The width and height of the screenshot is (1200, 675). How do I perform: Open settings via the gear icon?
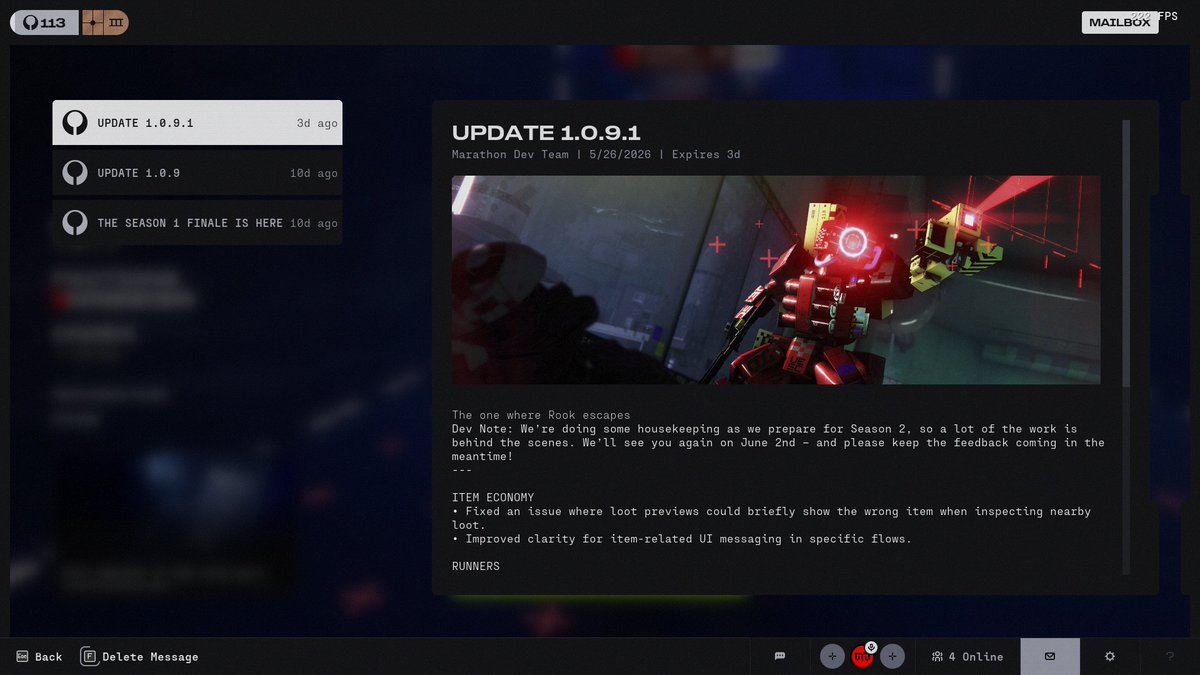[x=1110, y=656]
